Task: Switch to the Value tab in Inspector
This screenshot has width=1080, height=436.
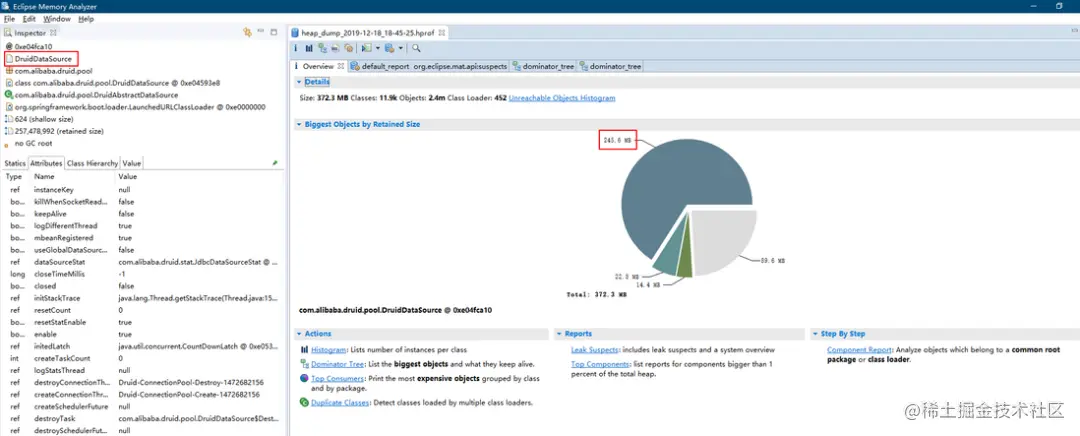Action: (x=132, y=163)
